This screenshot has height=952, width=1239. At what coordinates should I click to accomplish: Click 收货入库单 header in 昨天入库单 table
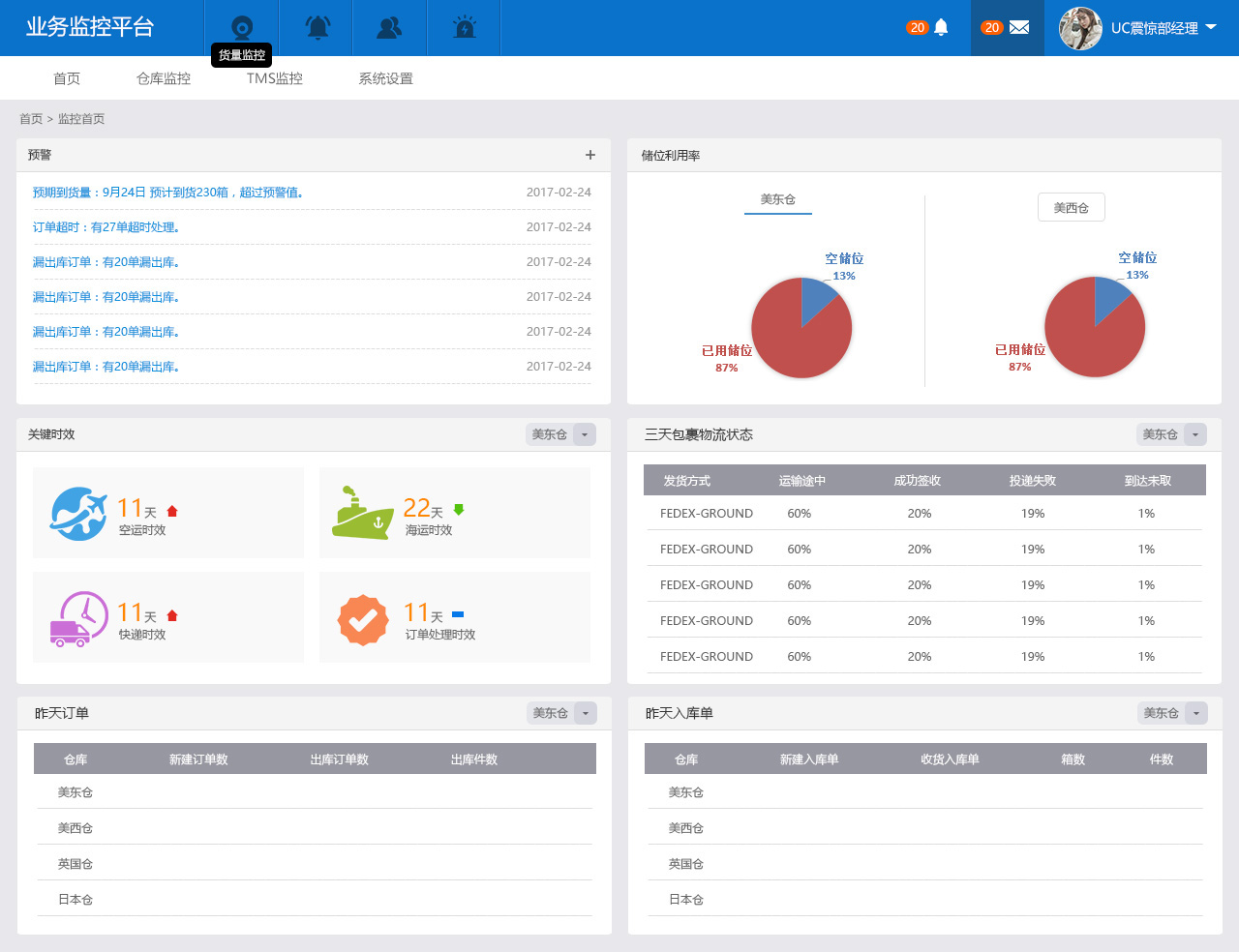click(950, 759)
